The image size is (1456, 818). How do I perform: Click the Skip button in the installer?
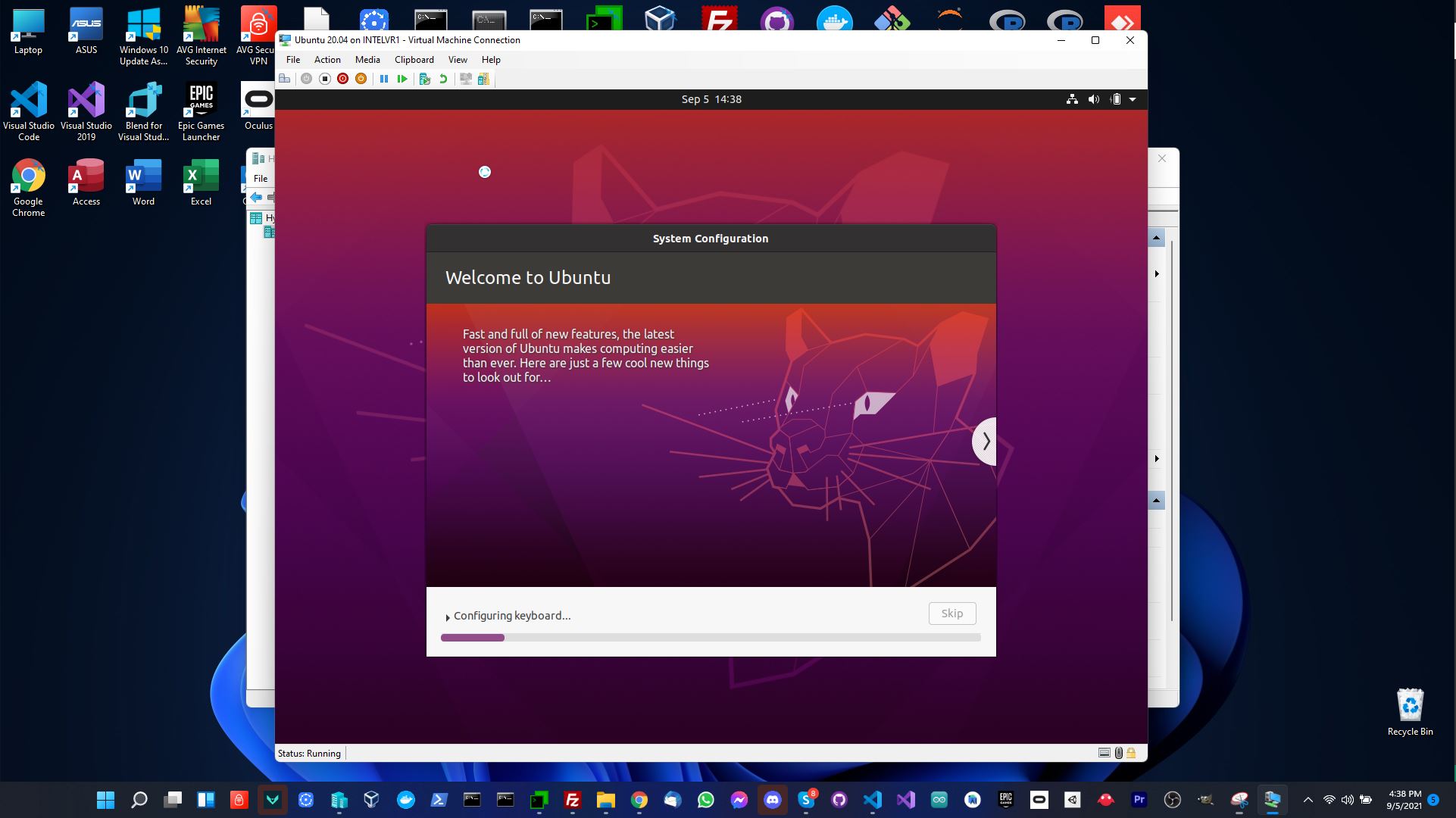pyautogui.click(x=952, y=613)
